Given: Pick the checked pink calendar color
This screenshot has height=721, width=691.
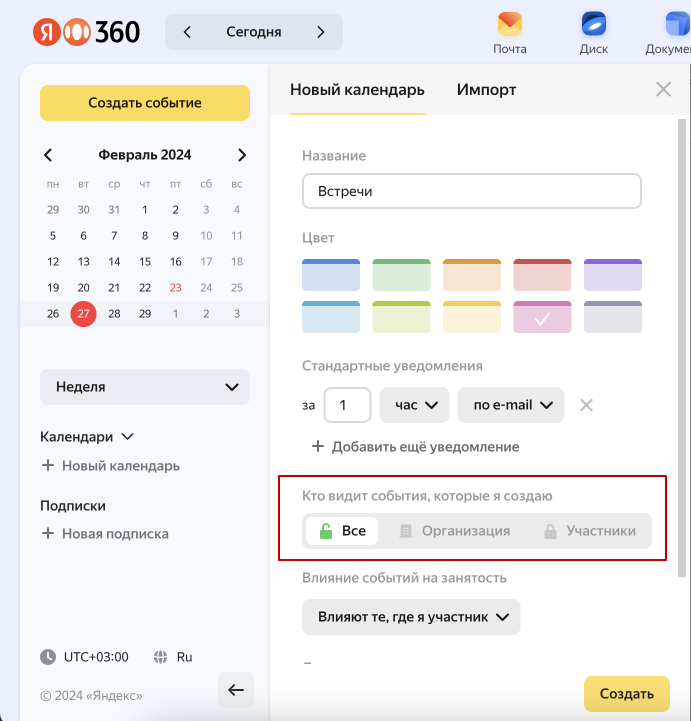Looking at the screenshot, I should [543, 317].
